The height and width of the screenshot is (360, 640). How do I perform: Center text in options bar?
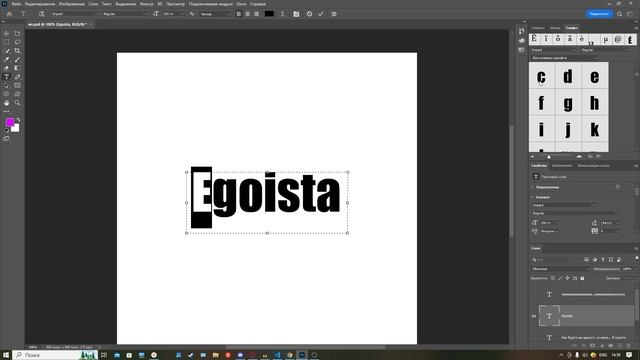[247, 14]
